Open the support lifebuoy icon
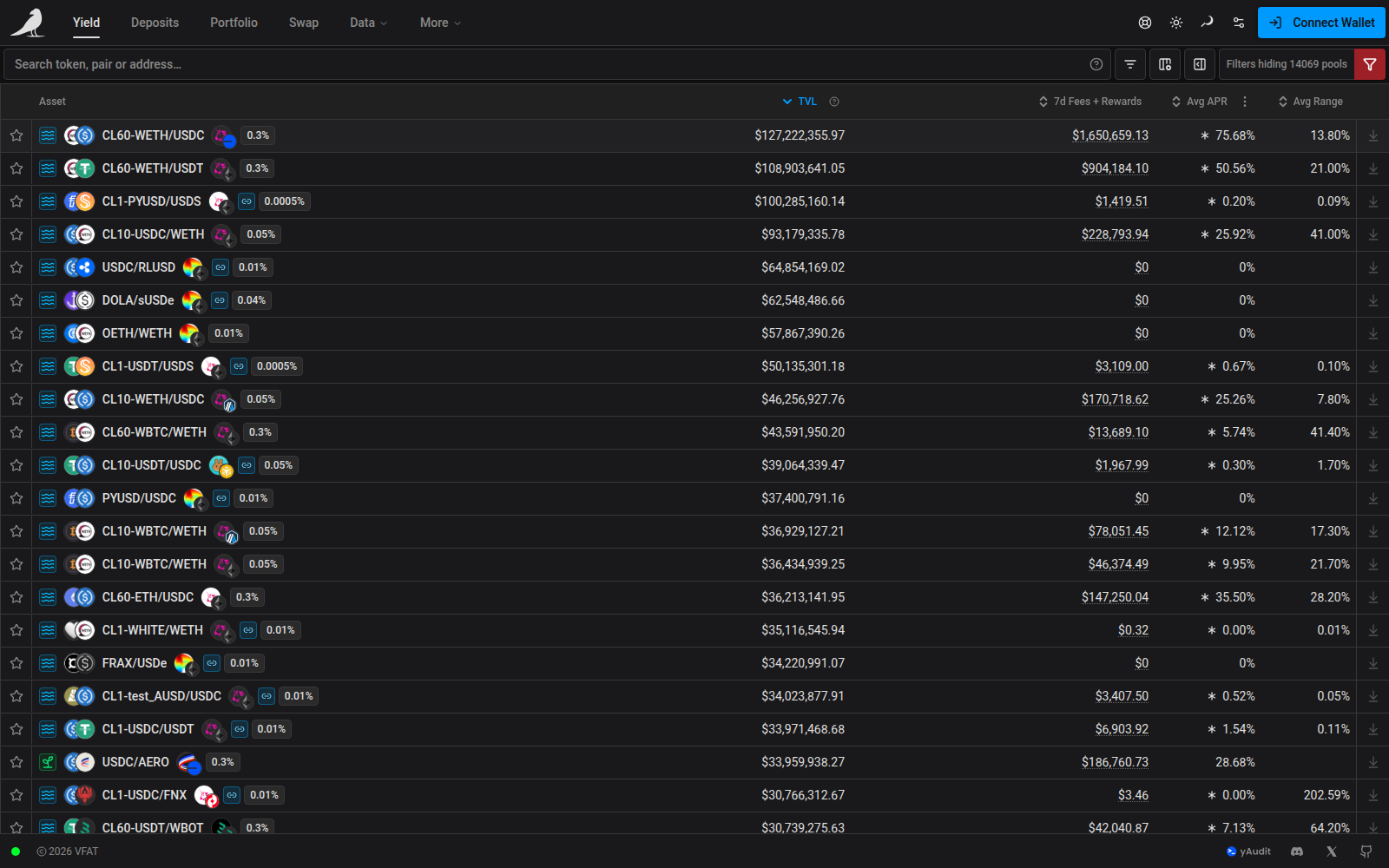 [1145, 23]
